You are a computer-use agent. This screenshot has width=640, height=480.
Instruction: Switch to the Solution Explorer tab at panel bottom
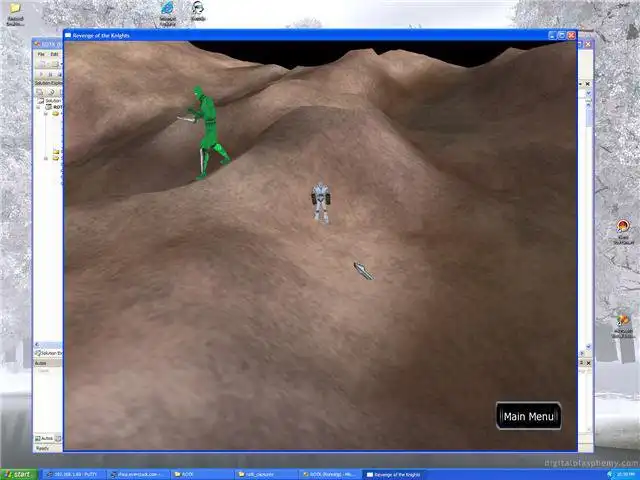48,353
